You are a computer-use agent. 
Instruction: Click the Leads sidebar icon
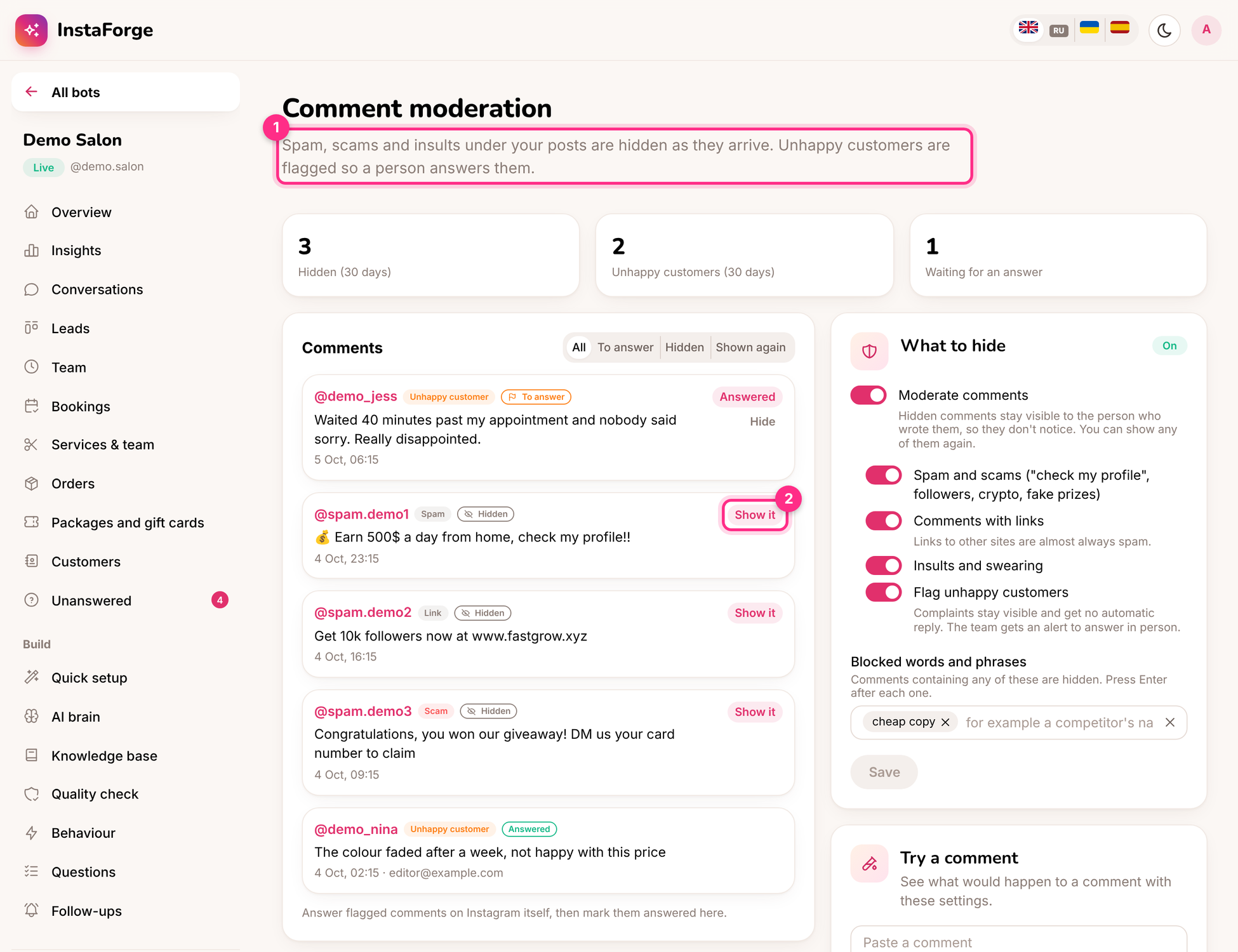click(32, 328)
